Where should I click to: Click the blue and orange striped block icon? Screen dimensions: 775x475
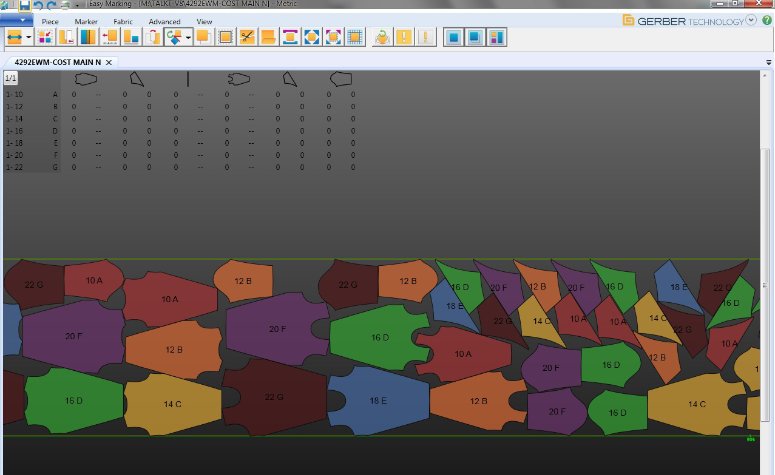(88, 37)
